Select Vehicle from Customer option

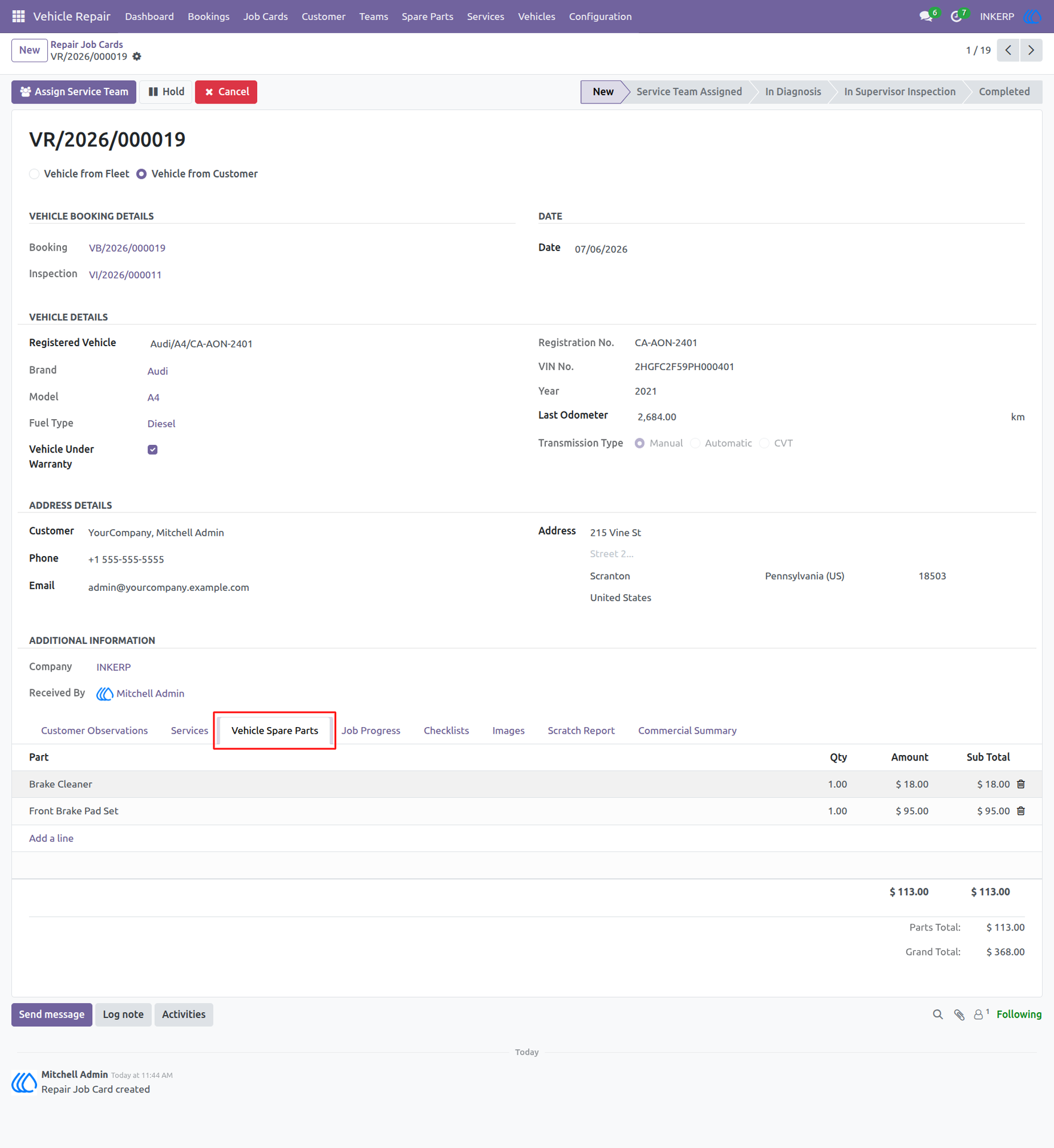(142, 174)
